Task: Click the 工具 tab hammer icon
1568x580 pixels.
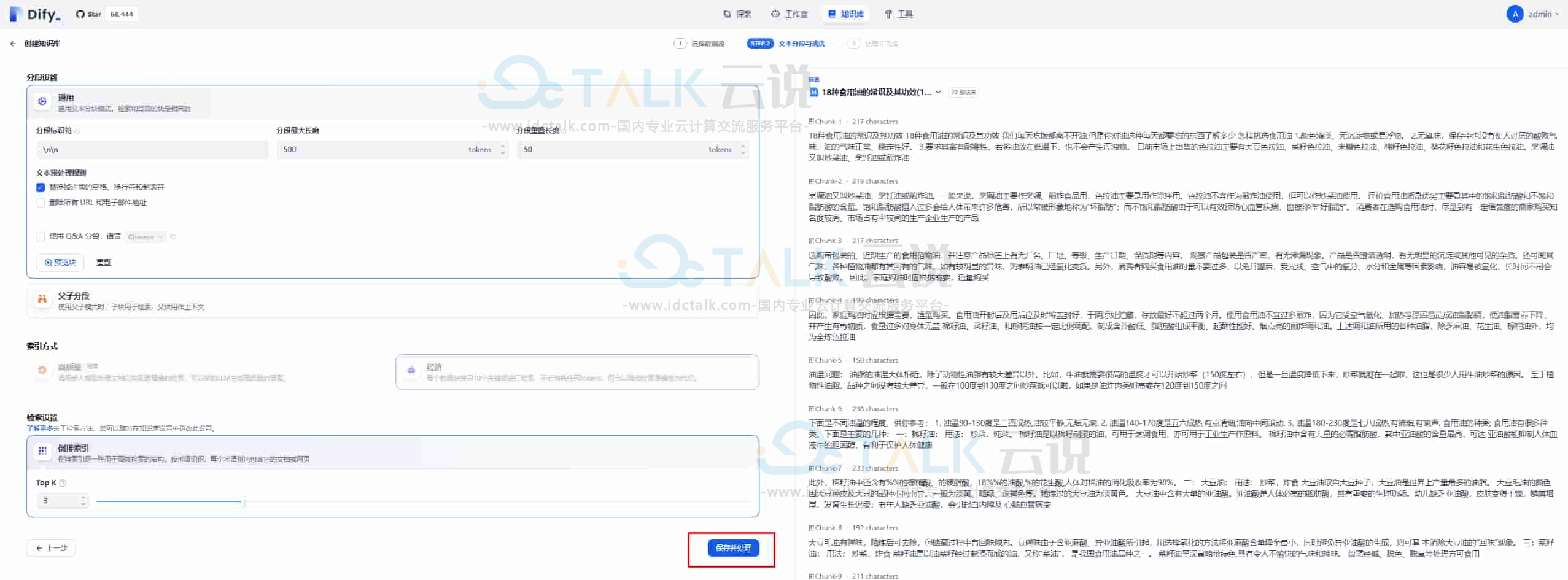Action: click(888, 14)
